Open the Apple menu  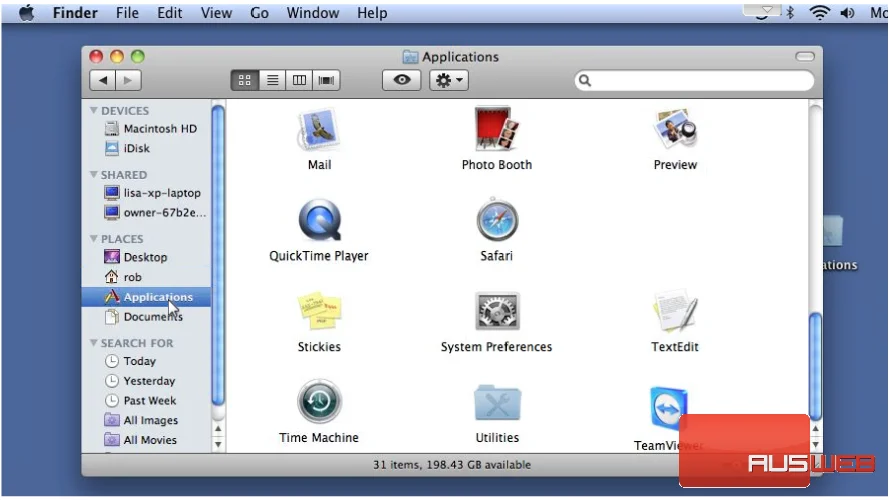[x=26, y=12]
